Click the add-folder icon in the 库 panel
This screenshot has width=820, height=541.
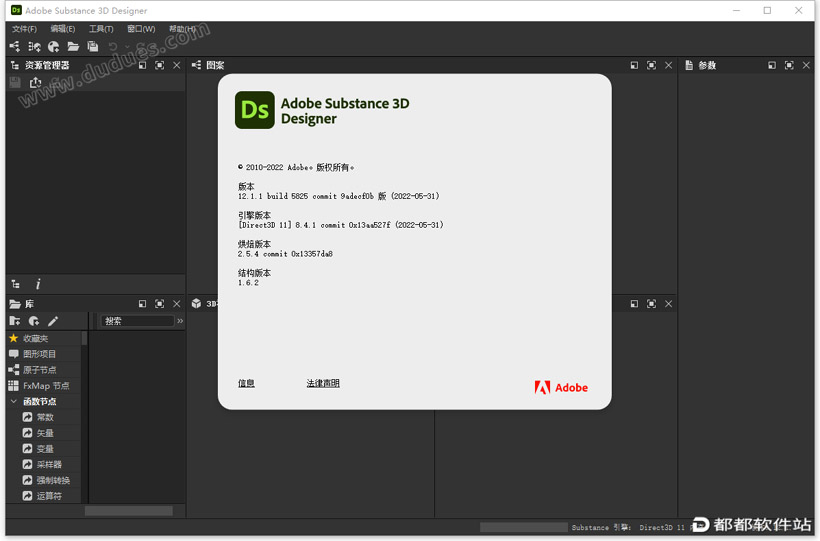click(15, 321)
